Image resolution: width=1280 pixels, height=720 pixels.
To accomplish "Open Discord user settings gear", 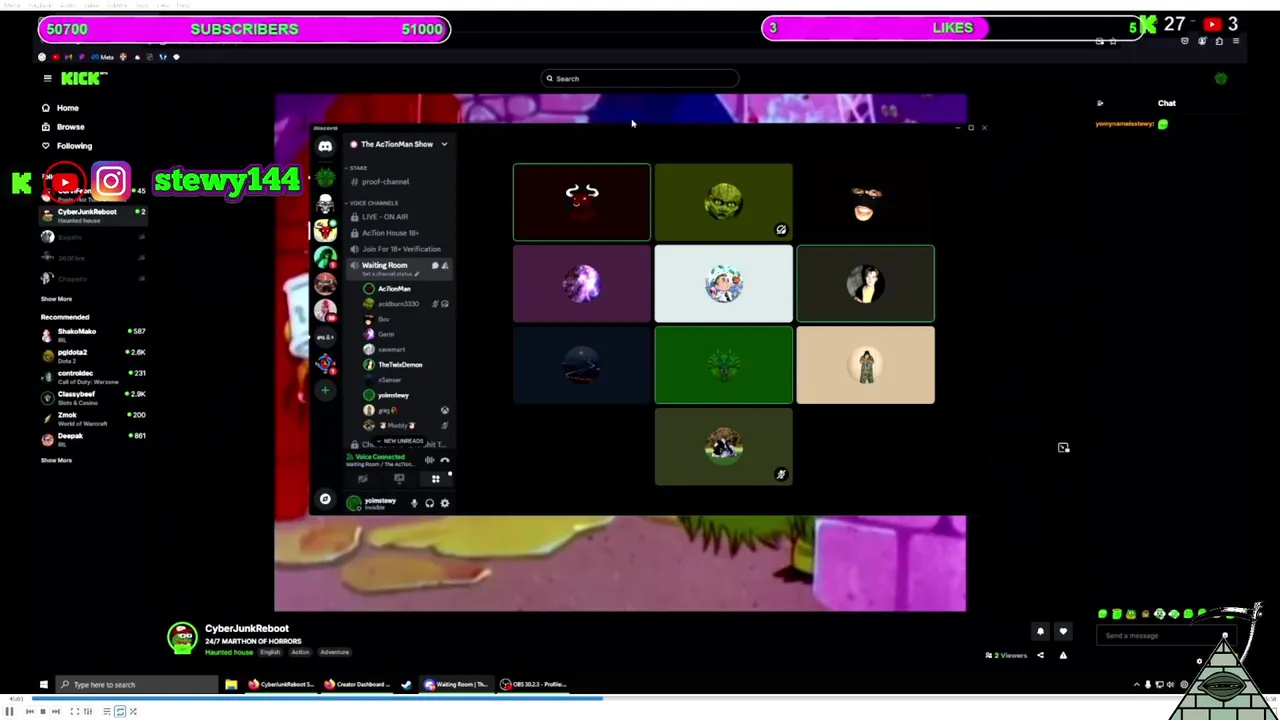I will click(x=445, y=503).
